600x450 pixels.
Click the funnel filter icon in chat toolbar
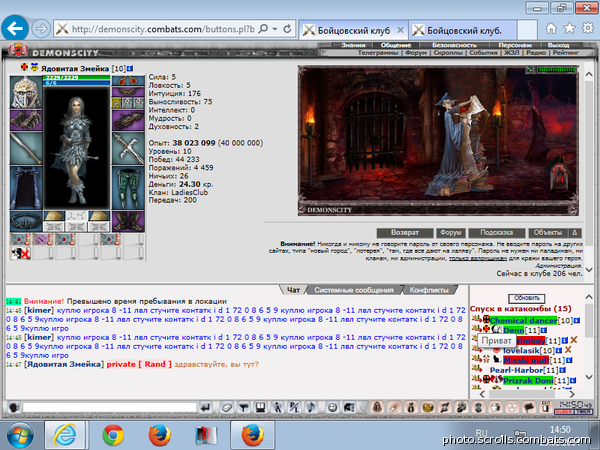pyautogui.click(x=243, y=408)
